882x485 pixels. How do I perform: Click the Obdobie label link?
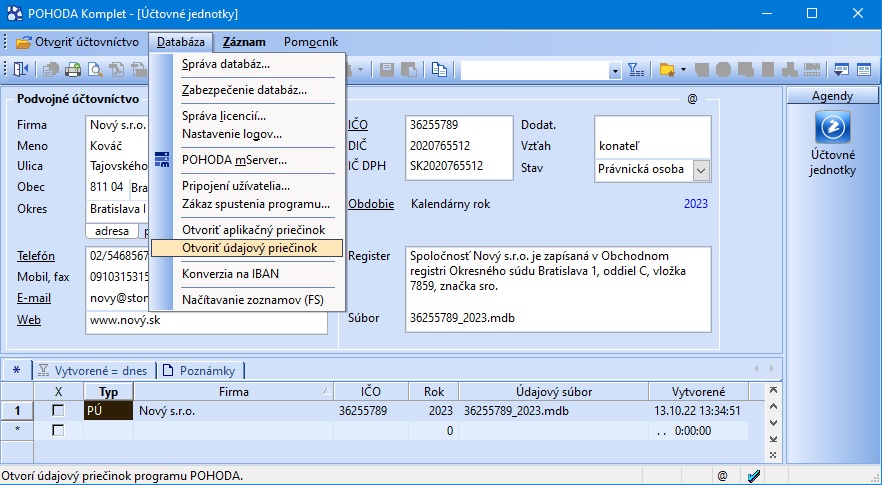tap(371, 204)
